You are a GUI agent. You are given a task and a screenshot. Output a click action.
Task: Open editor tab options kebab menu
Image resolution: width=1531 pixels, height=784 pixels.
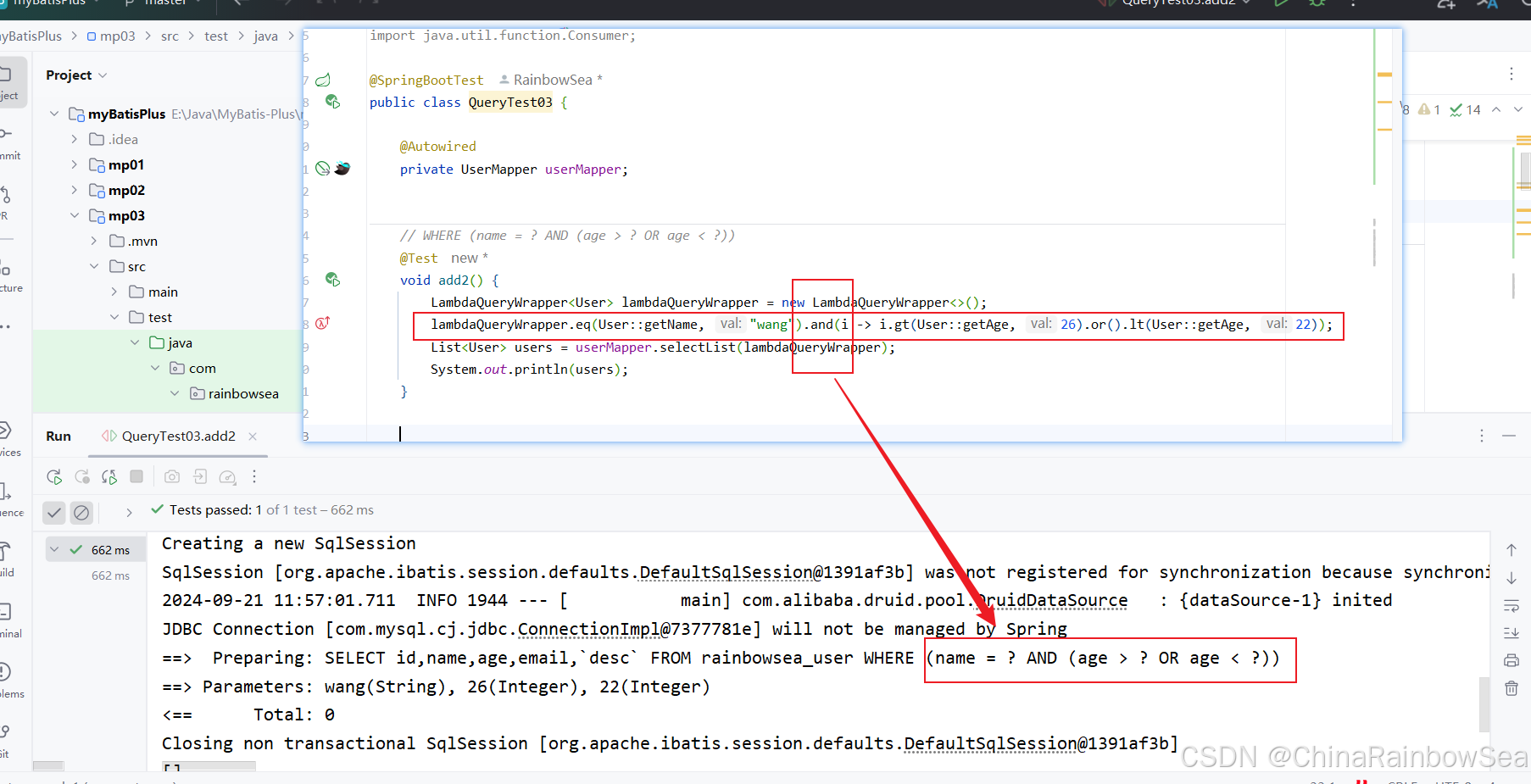1512,74
